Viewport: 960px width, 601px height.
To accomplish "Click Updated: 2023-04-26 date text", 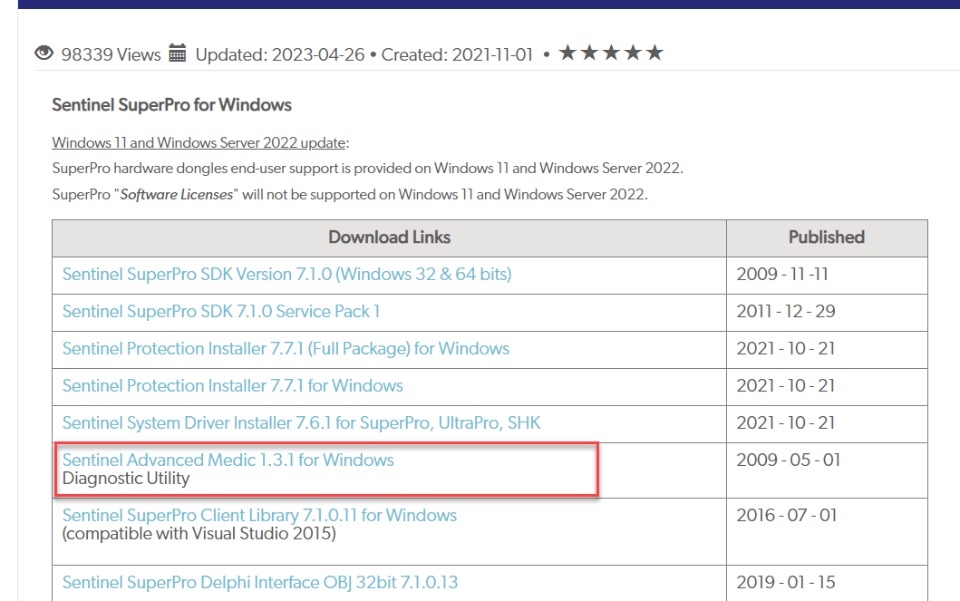I will 280,54.
